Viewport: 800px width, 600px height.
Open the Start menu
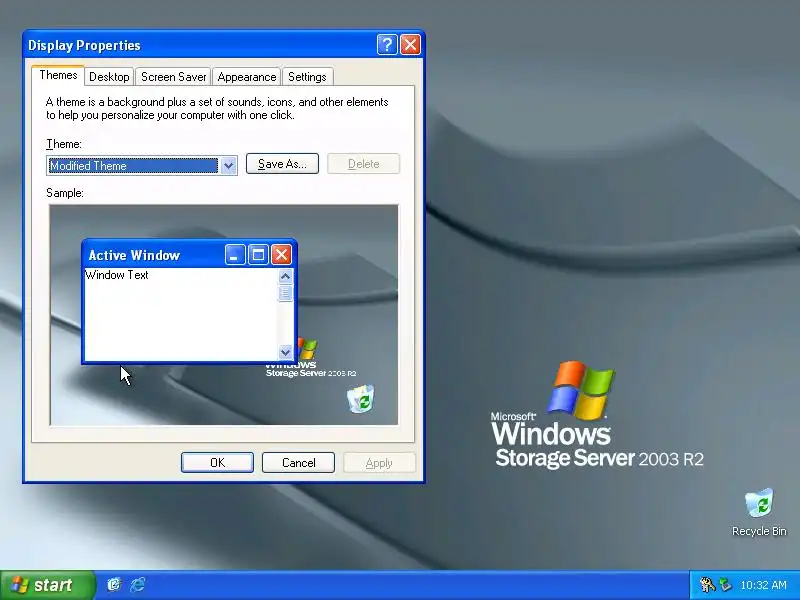coord(47,585)
